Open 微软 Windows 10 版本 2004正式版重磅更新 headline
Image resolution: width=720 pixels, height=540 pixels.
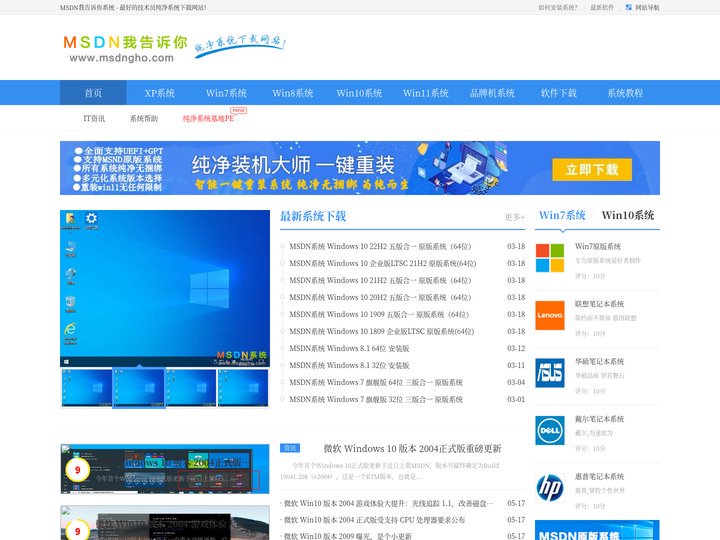412,449
